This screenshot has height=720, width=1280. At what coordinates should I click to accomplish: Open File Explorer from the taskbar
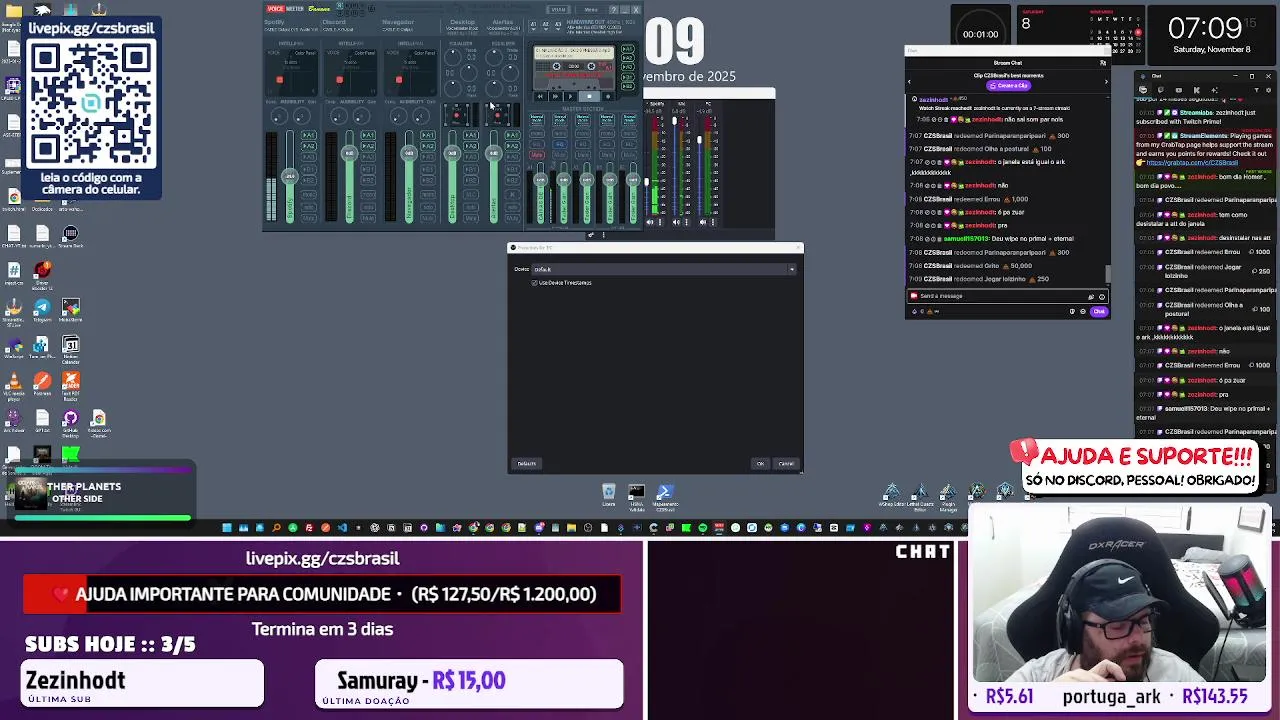point(571,528)
